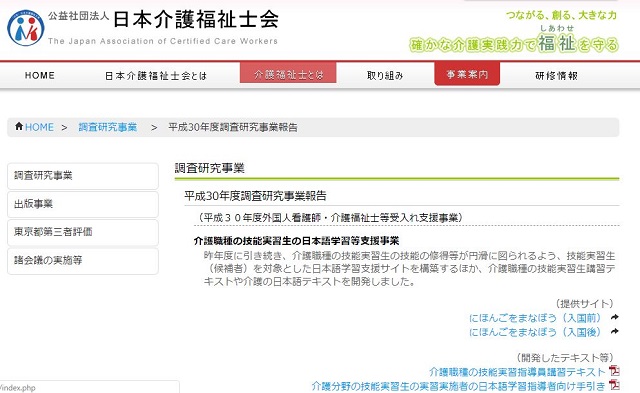Open the 研修情報 navigation item
Image resolution: width=640 pixels, height=393 pixels.
[556, 75]
